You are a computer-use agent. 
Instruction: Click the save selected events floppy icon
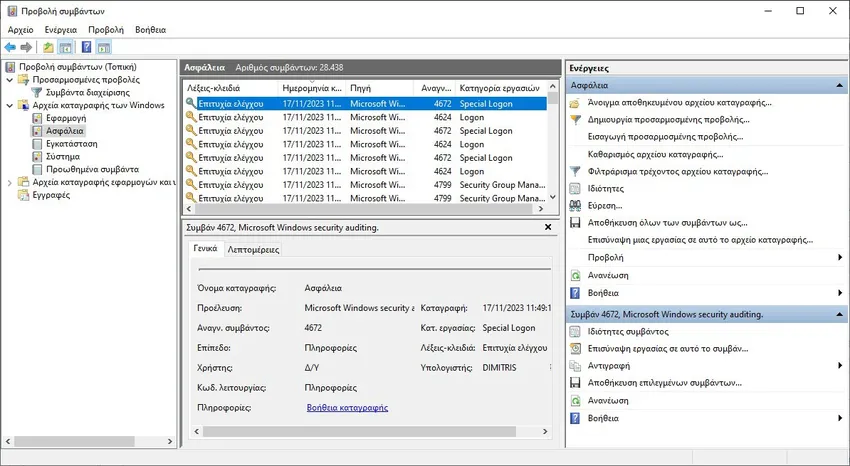coord(575,383)
